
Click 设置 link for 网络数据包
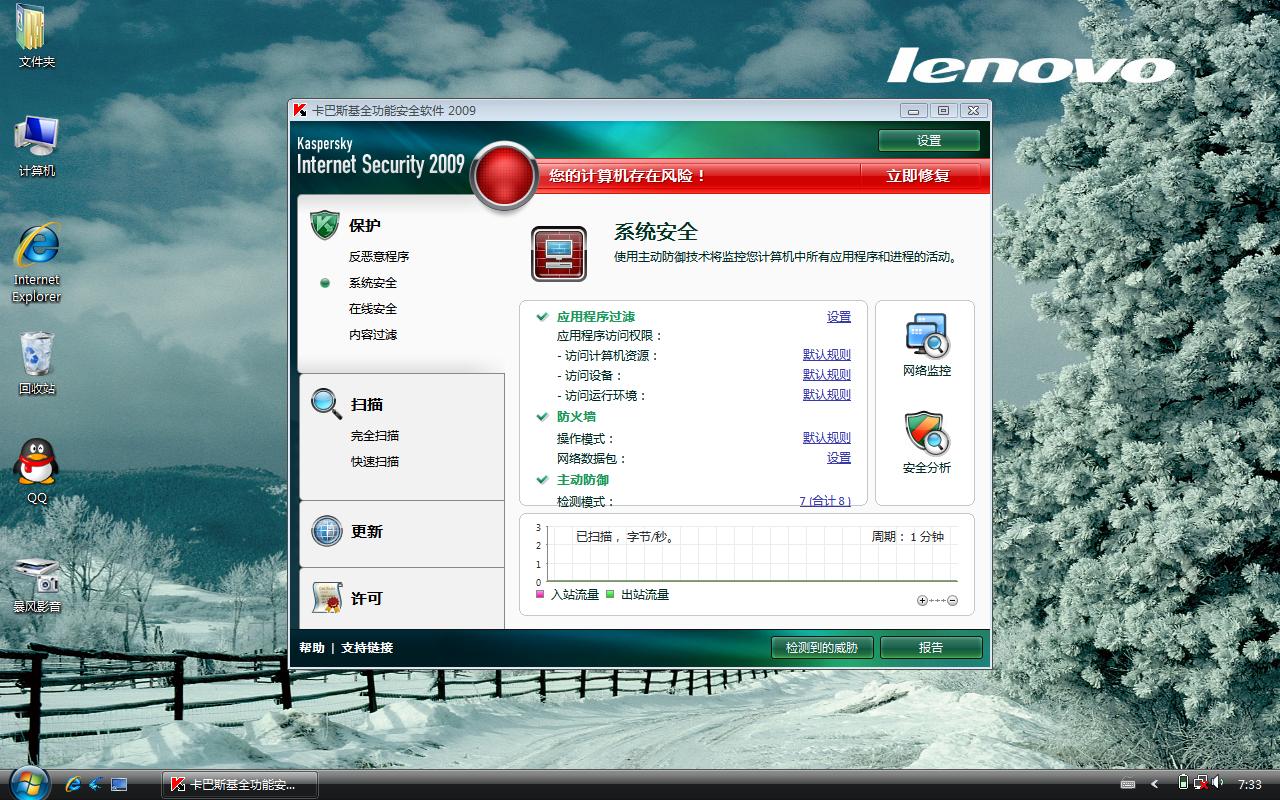(839, 458)
